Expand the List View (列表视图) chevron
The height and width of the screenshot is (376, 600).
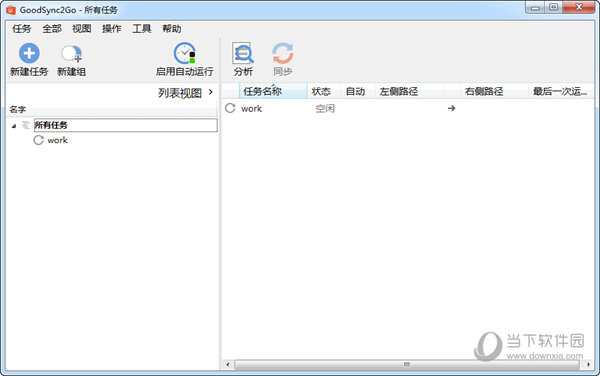click(x=210, y=92)
